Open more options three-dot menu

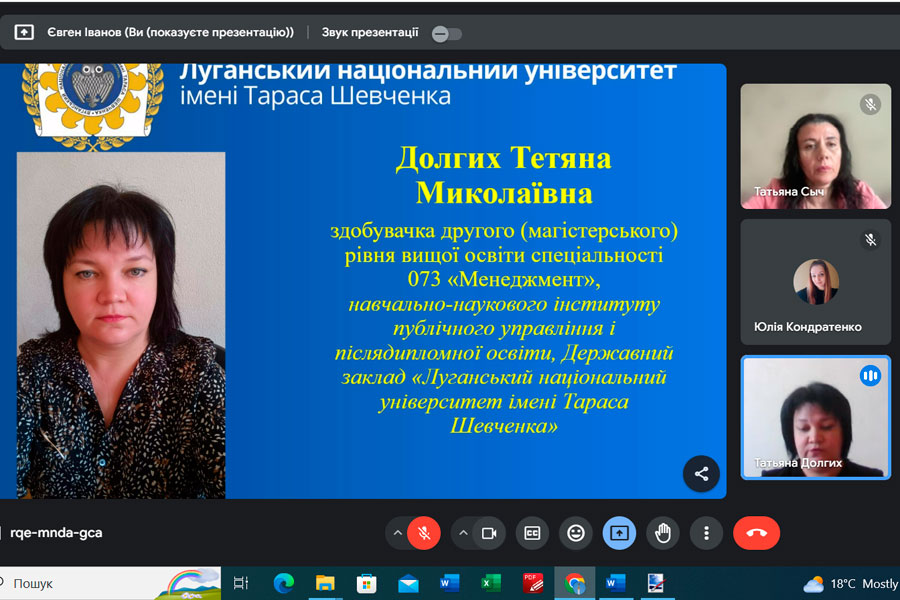707,533
